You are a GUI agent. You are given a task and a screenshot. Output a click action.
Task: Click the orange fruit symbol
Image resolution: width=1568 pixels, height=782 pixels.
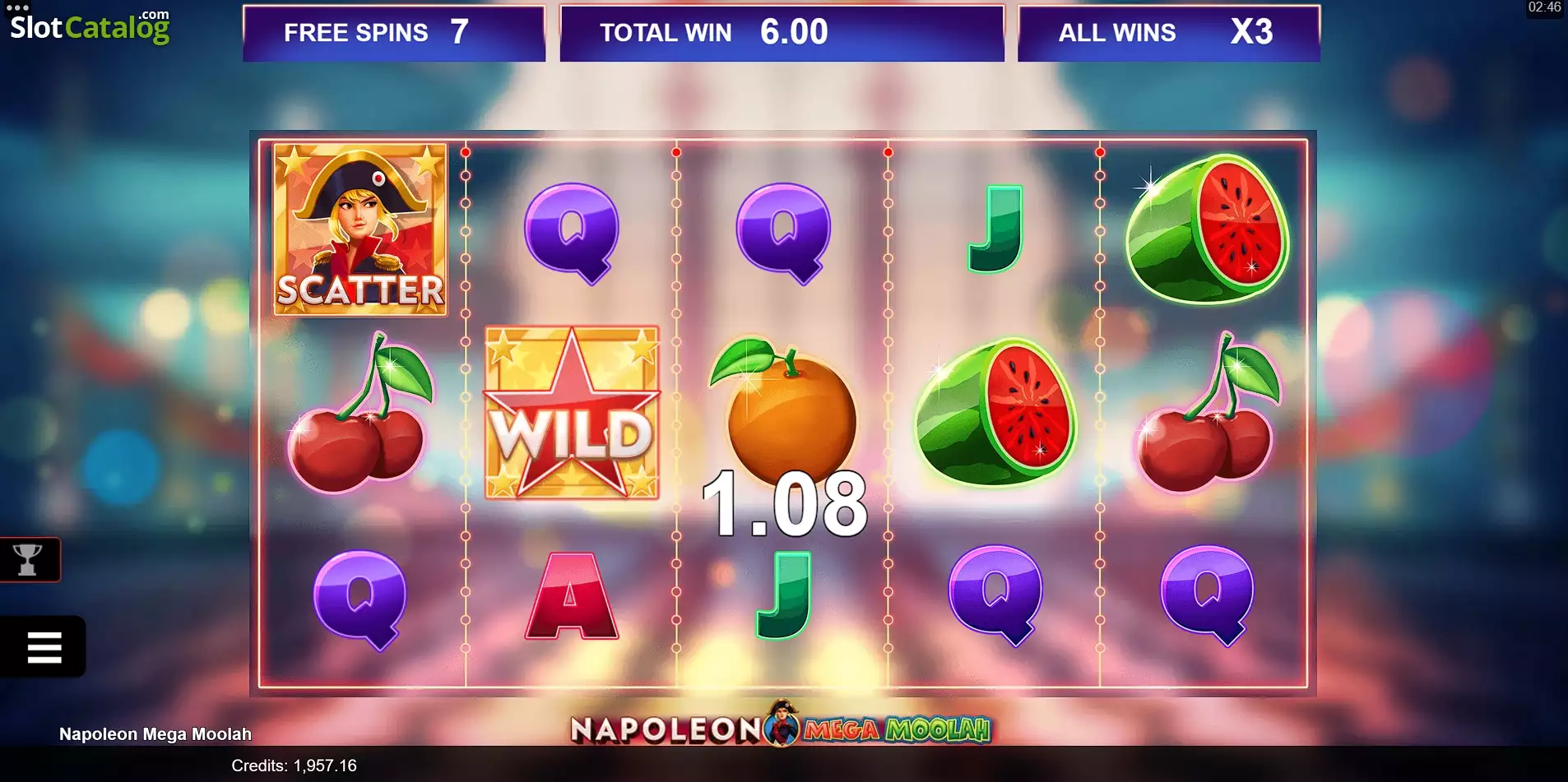point(783,409)
